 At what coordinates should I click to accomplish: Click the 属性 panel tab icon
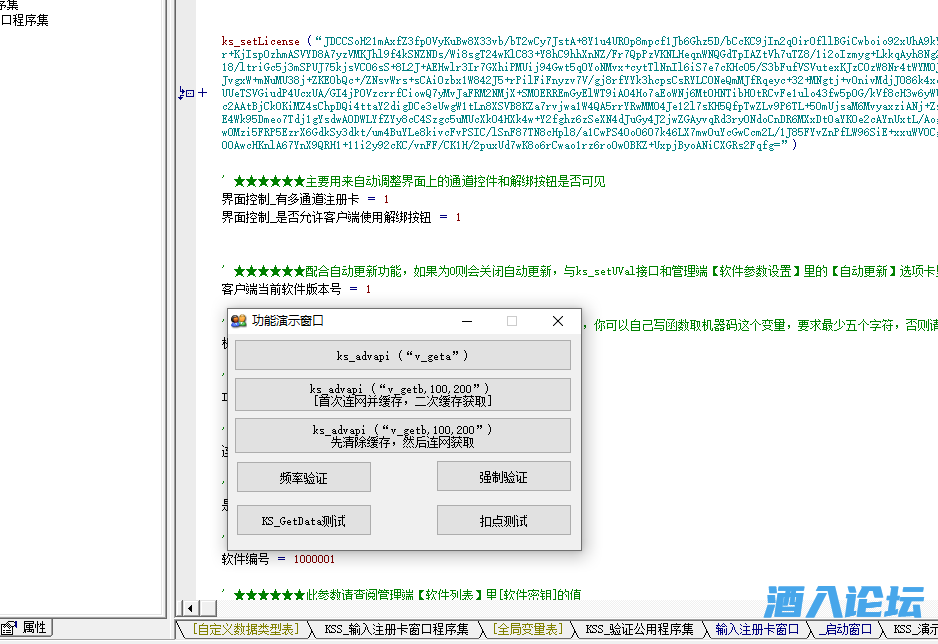pyautogui.click(x=11, y=628)
